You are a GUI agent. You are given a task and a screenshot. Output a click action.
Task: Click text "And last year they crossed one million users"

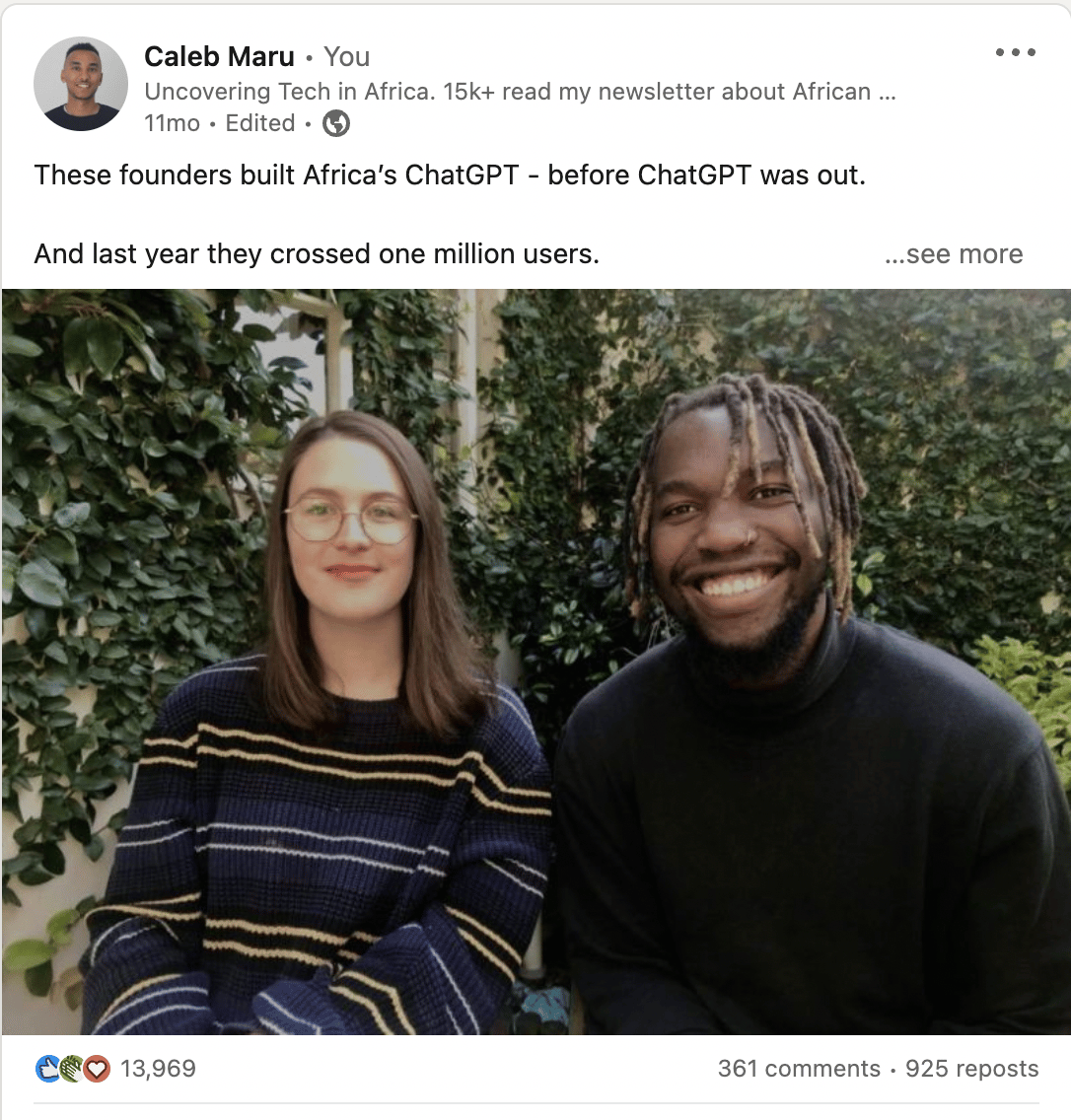click(315, 254)
